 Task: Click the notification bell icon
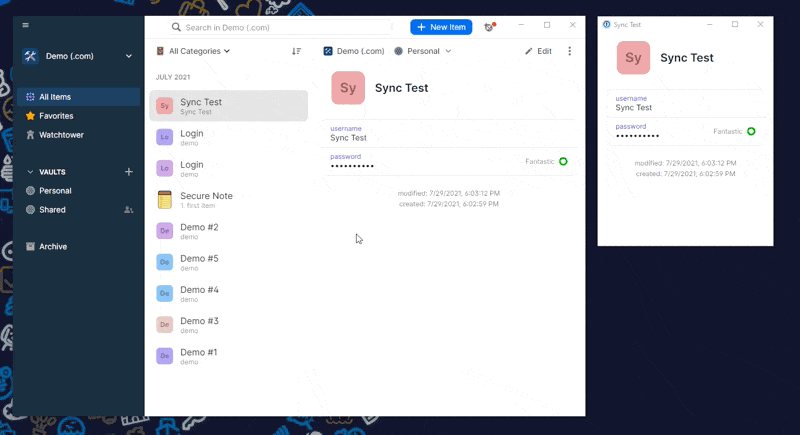click(x=489, y=27)
